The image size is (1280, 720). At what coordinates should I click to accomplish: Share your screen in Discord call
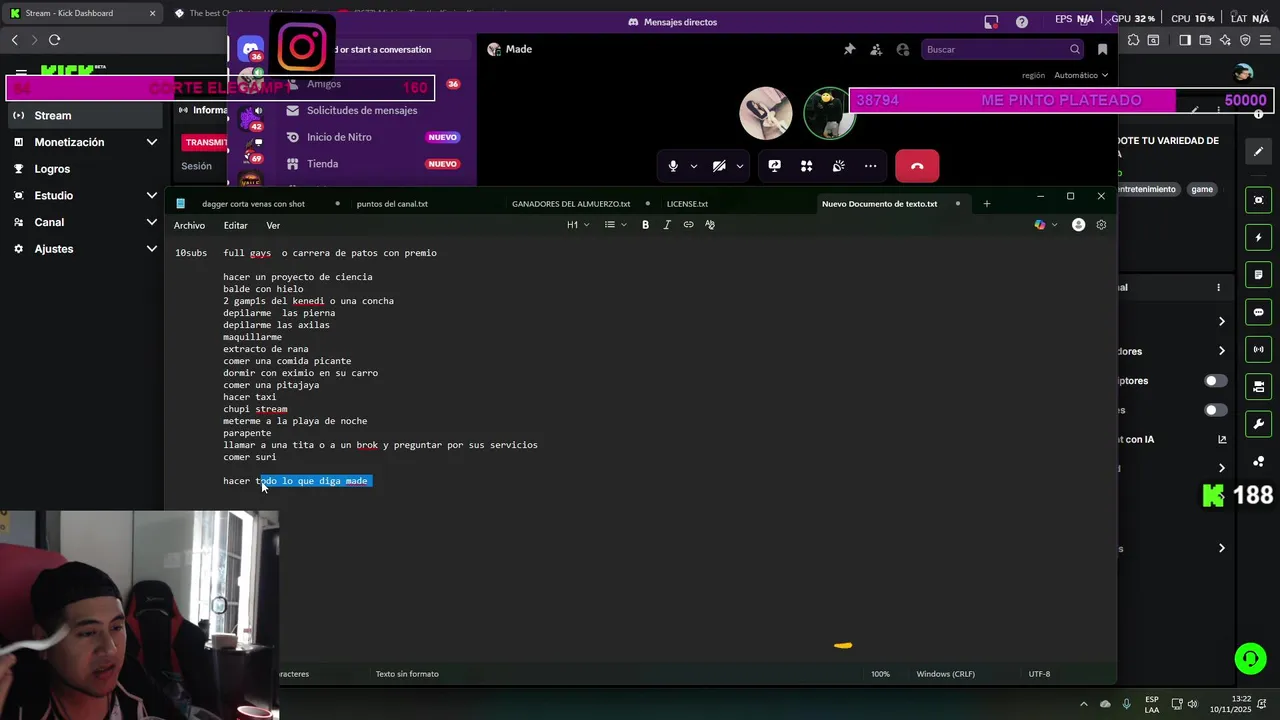pos(774,166)
